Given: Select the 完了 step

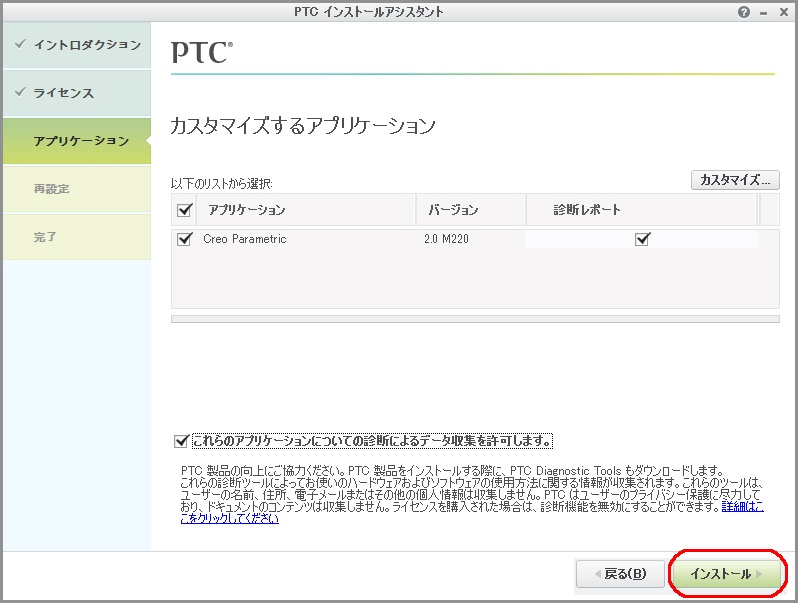Looking at the screenshot, I should pyautogui.click(x=77, y=237).
